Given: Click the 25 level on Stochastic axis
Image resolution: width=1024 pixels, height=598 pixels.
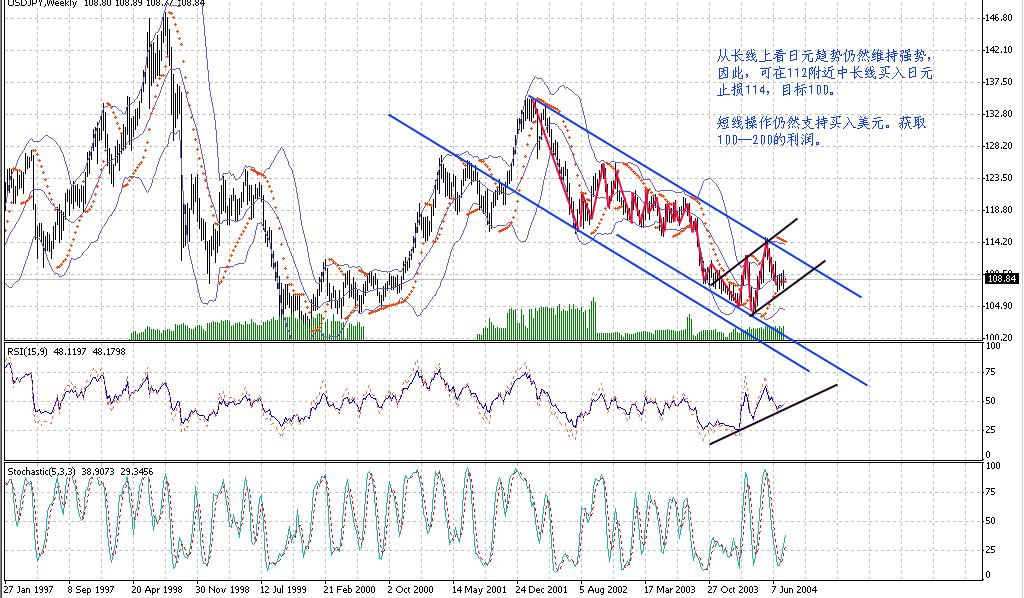Looking at the screenshot, I should click(991, 550).
